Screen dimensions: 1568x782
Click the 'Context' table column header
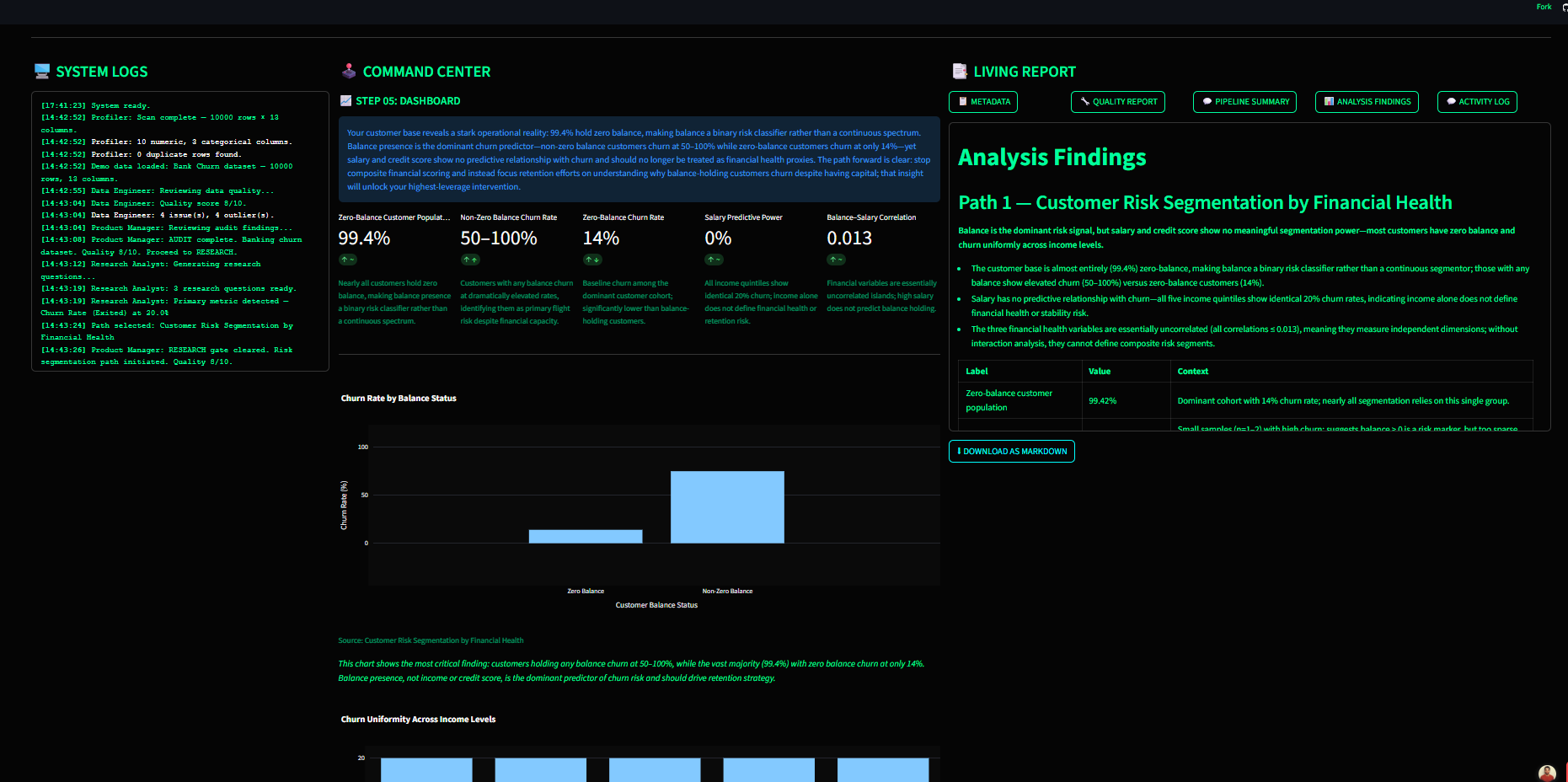click(x=1192, y=372)
